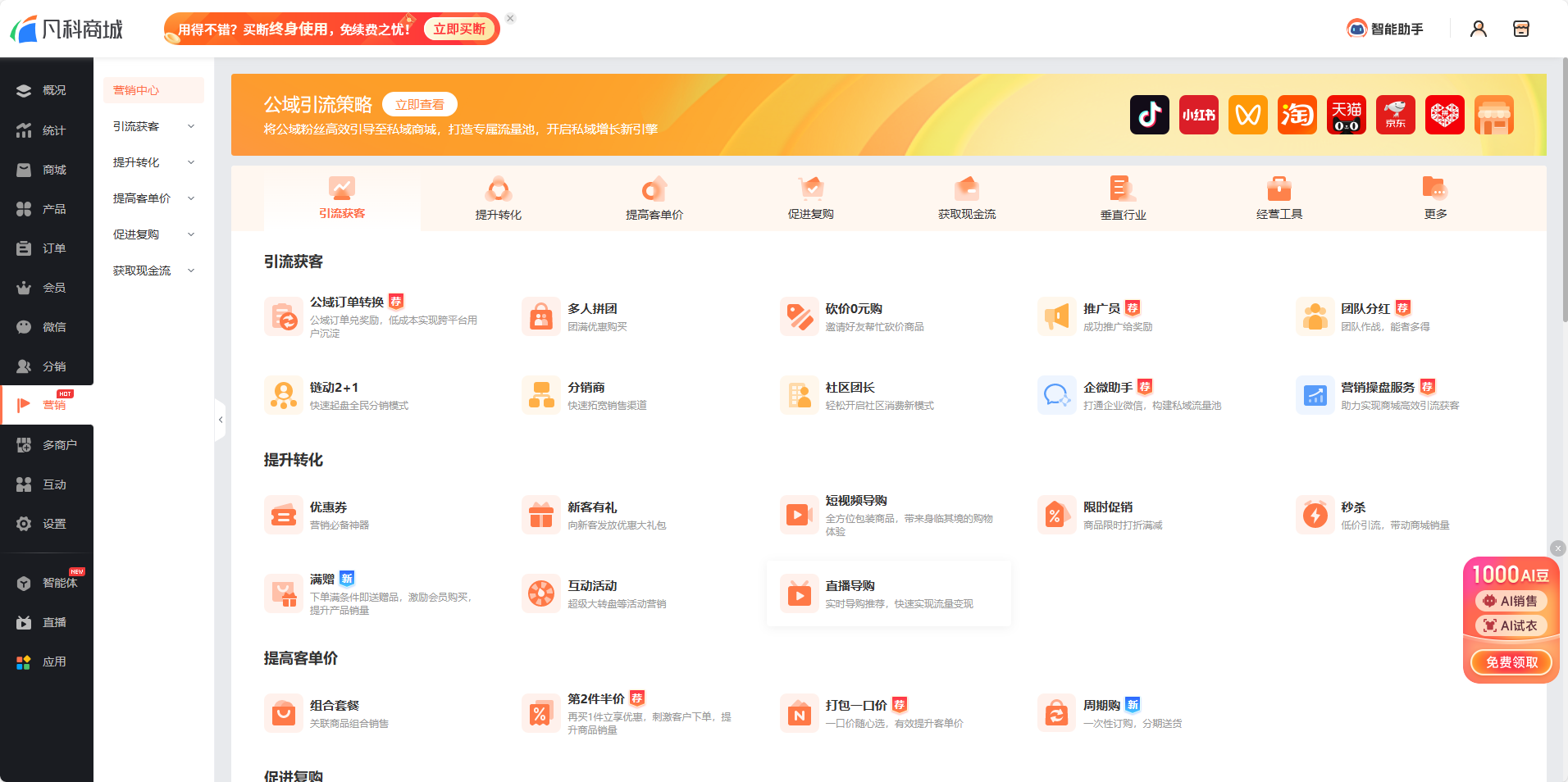
Task: Click the 社区团长 feature icon
Action: pos(800,396)
